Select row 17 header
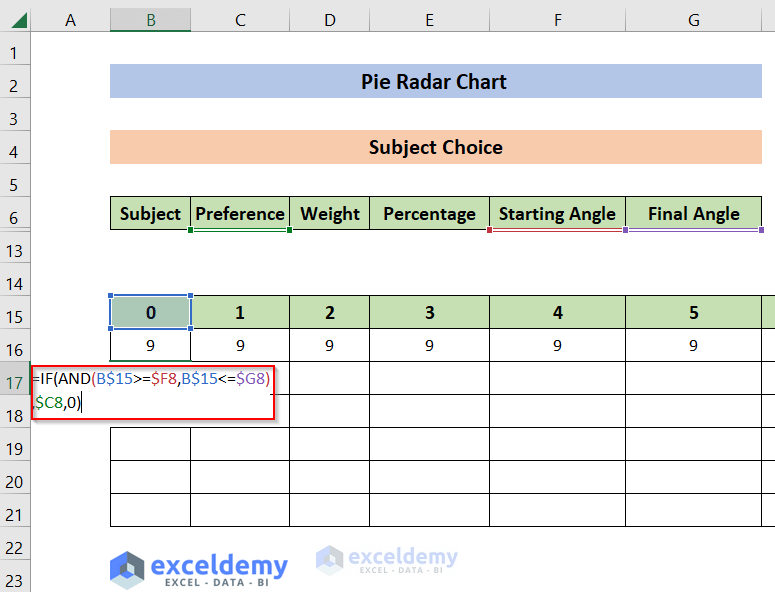This screenshot has height=592, width=775. [15, 383]
